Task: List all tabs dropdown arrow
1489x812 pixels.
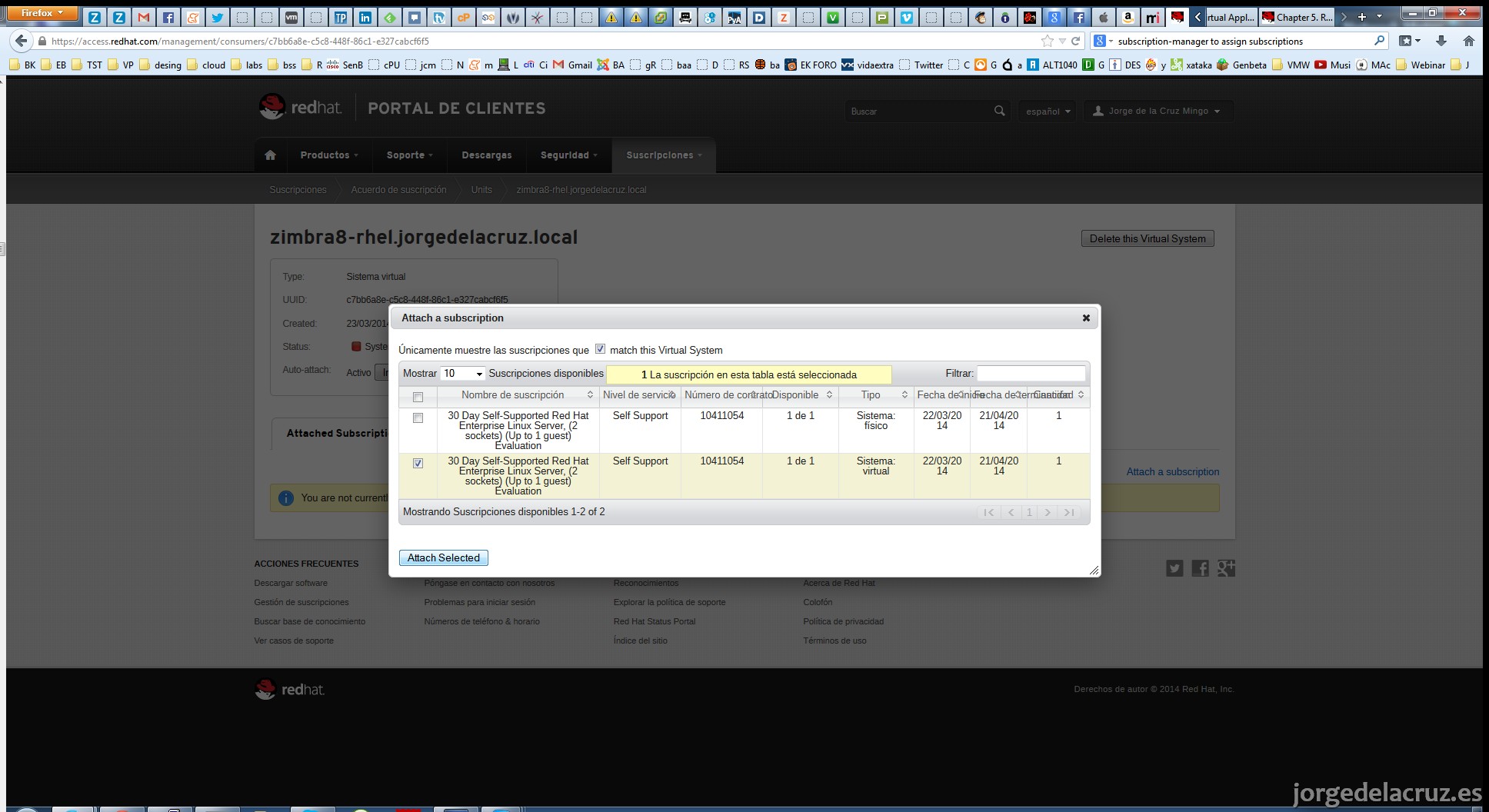Action: click(1379, 16)
